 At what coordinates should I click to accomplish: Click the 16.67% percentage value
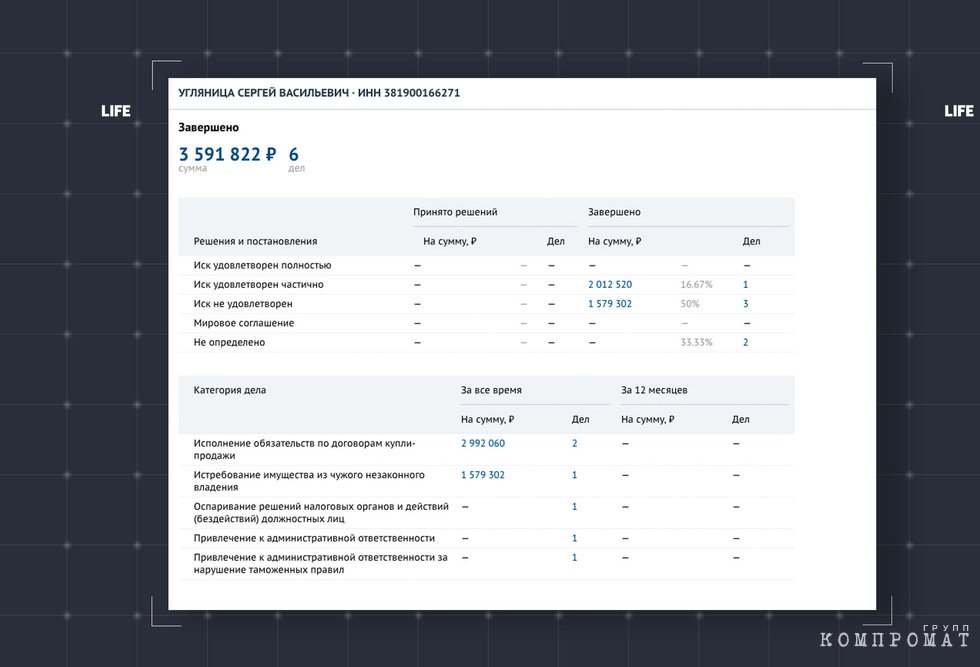click(x=696, y=284)
